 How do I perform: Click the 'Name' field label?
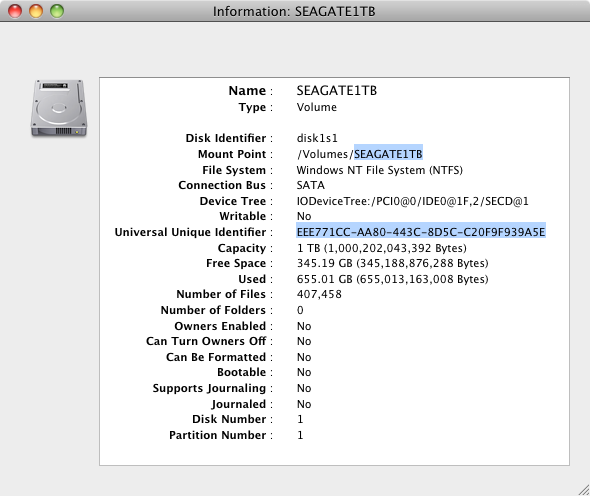coord(247,91)
